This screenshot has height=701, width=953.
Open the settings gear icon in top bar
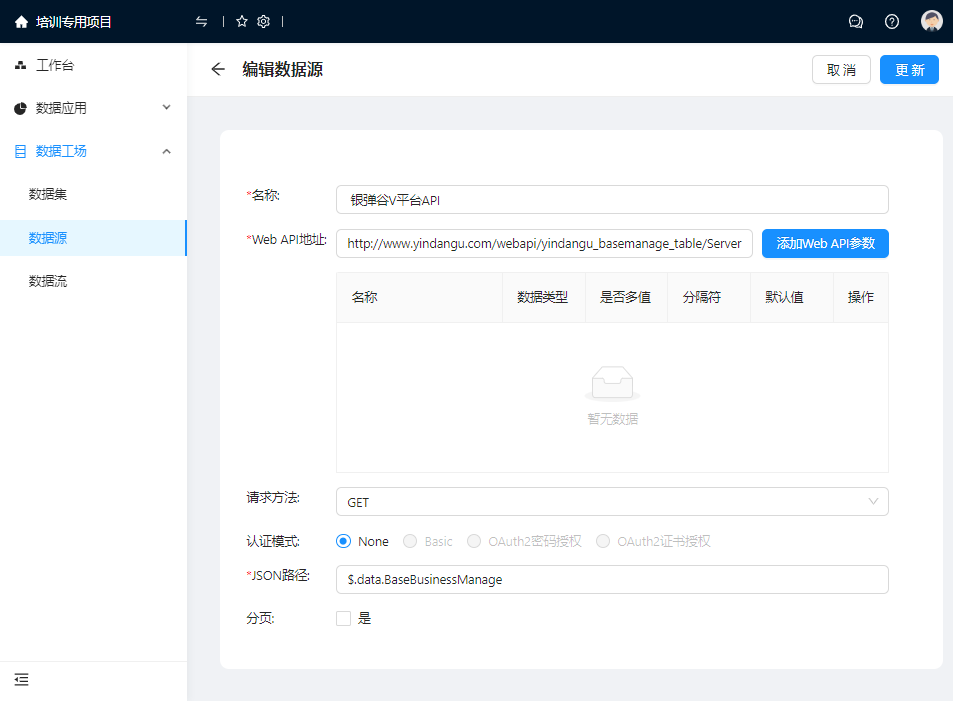pos(264,21)
